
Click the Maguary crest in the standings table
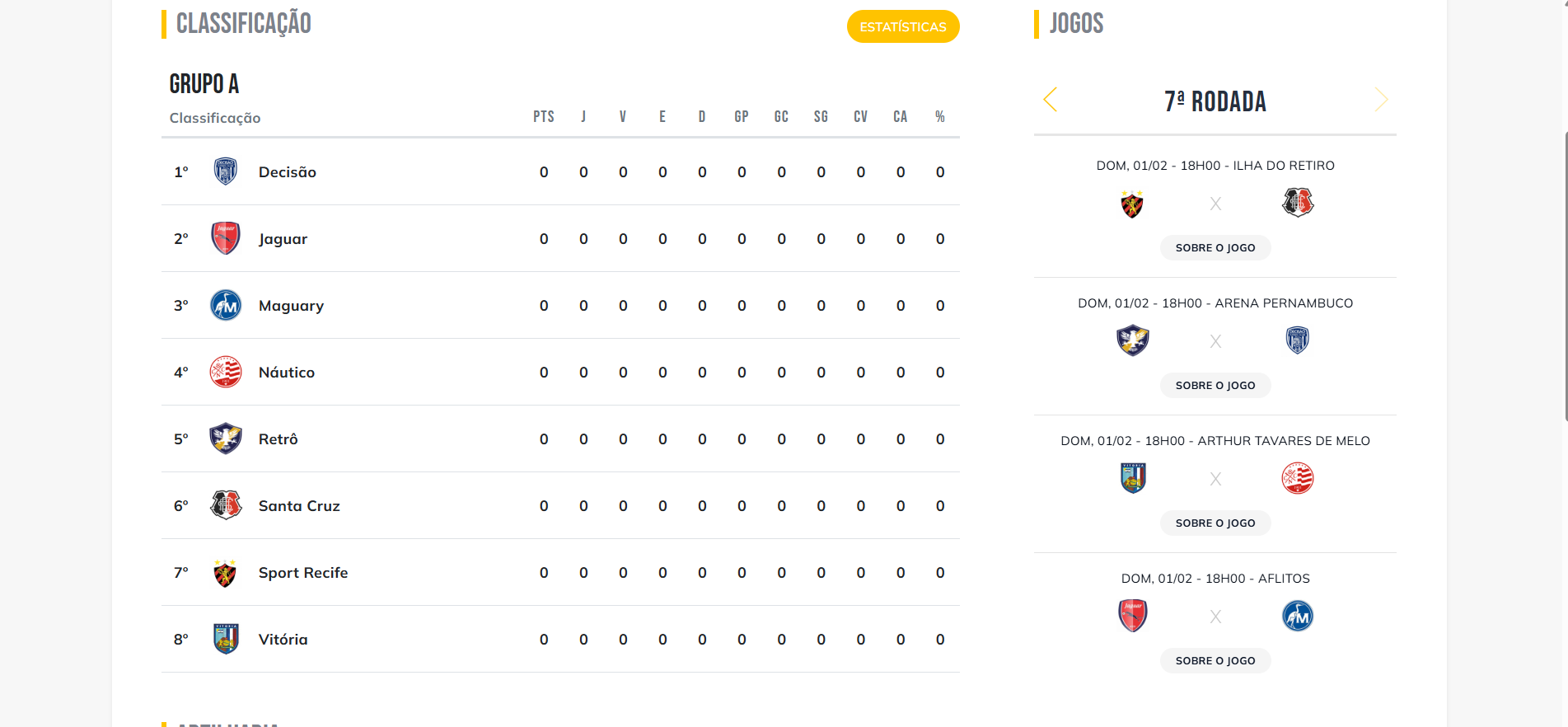(x=225, y=305)
